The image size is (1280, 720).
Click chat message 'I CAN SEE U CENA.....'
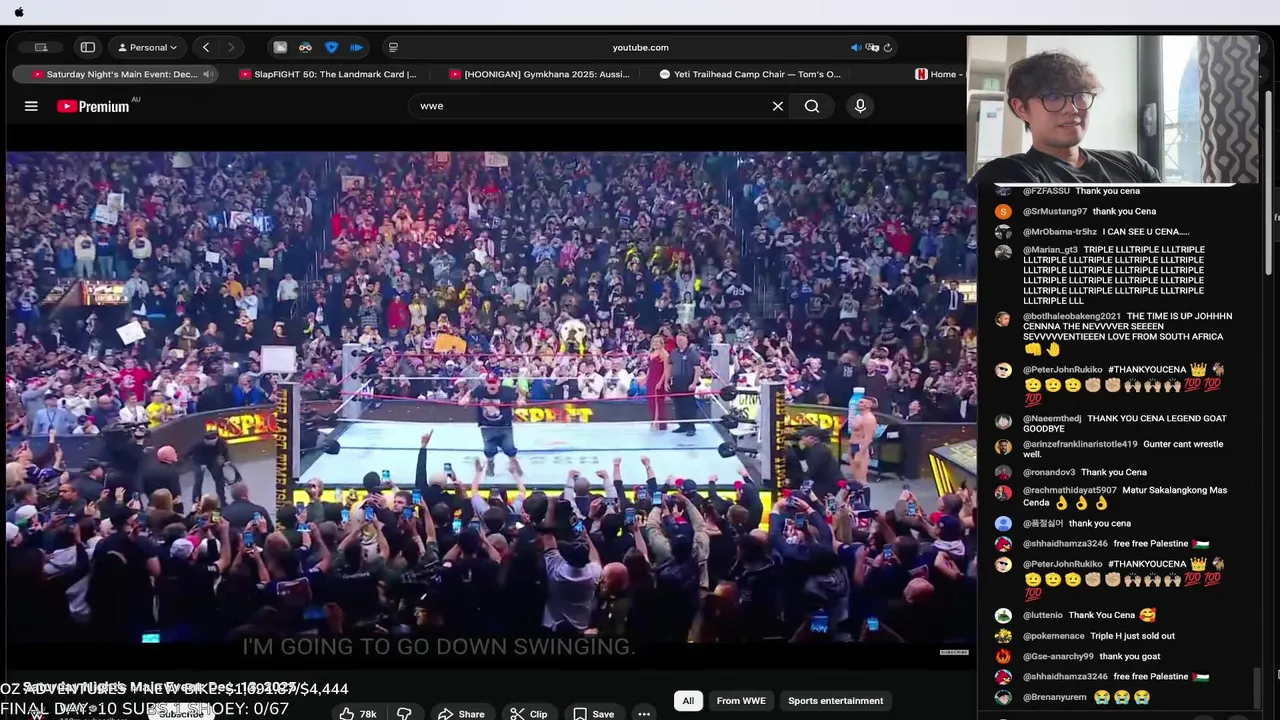pyautogui.click(x=1146, y=232)
